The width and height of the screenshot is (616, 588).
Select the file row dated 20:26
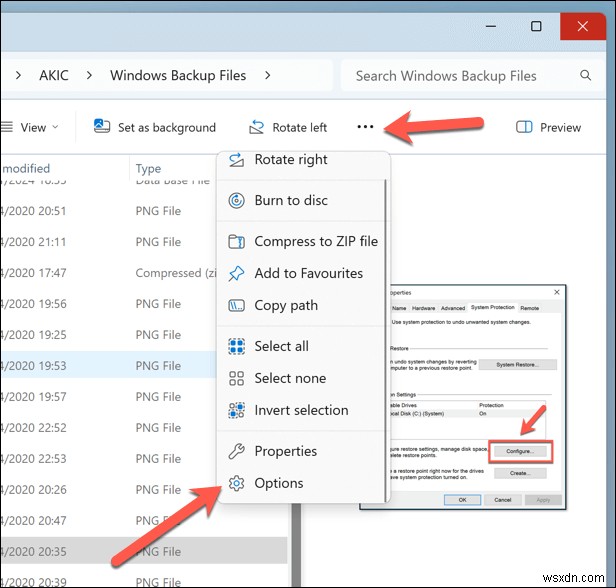pos(108,490)
